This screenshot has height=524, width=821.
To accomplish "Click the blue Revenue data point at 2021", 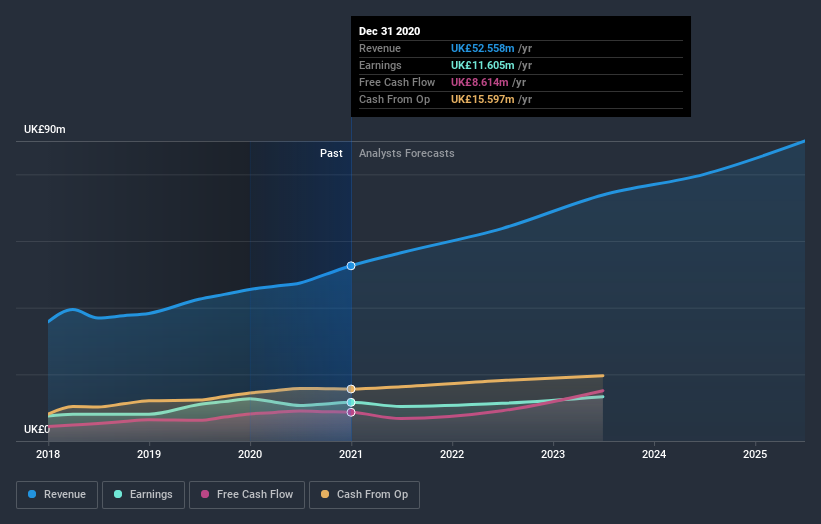I will (x=351, y=266).
